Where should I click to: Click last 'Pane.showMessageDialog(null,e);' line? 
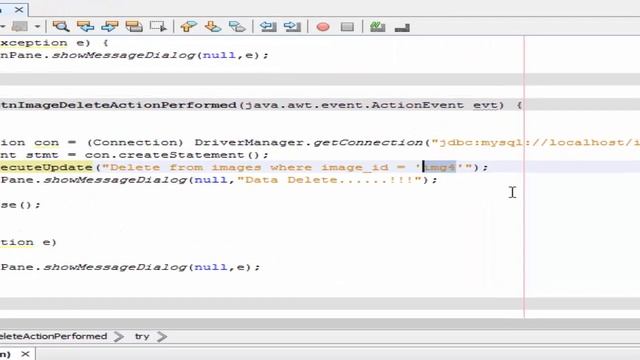pos(130,267)
